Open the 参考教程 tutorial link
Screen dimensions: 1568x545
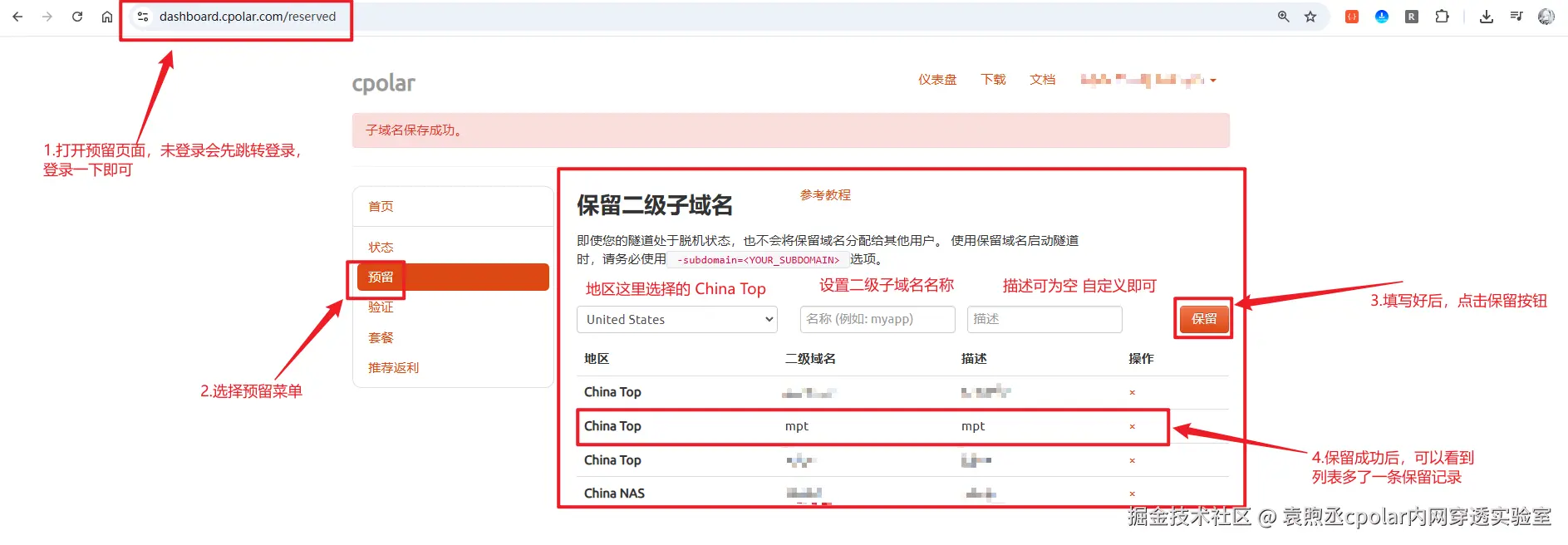point(825,195)
